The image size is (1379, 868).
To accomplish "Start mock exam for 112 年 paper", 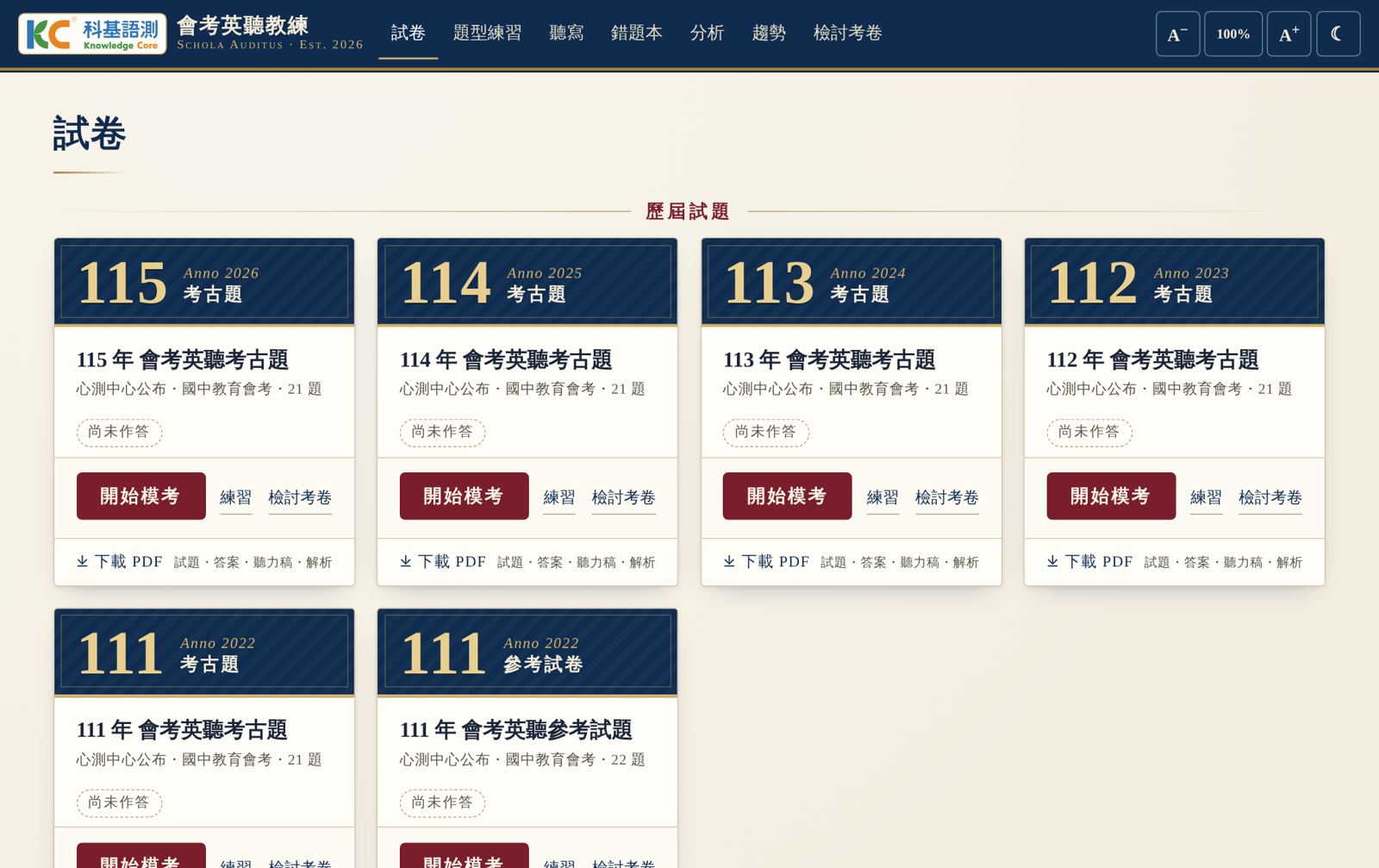I will click(1111, 496).
